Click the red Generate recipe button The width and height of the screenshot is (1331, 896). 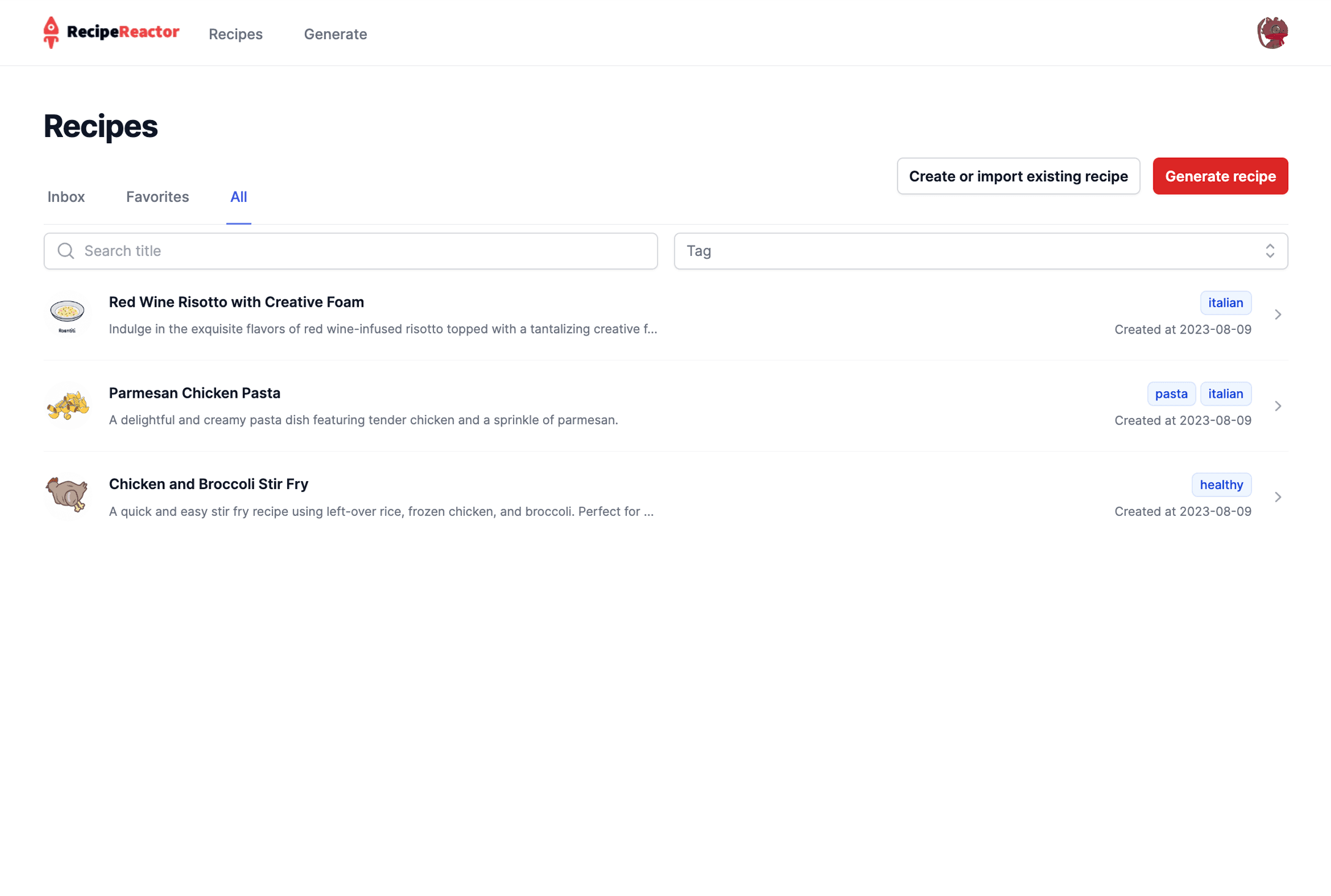click(1220, 176)
